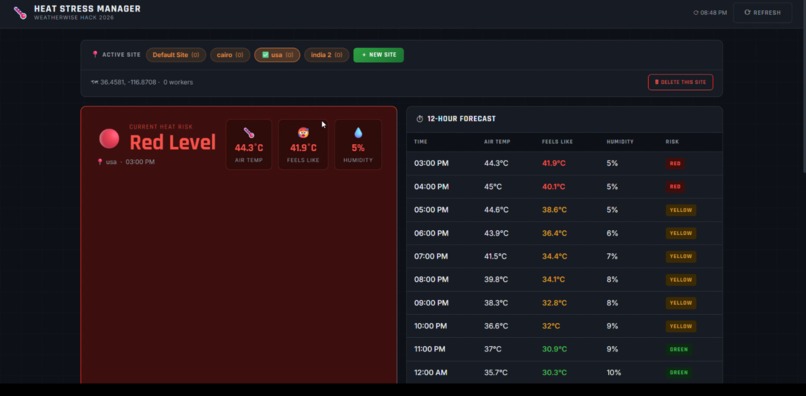Click the REFRESH button
The image size is (806, 396).
(762, 13)
